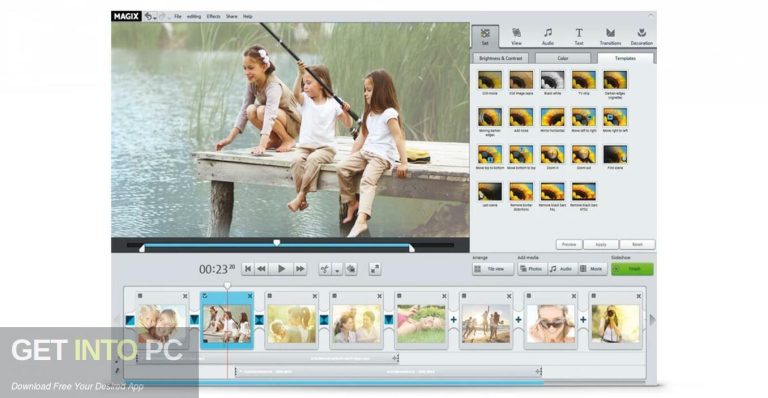The image size is (768, 398).
Task: Open the Transitions panel icon
Action: 610,33
